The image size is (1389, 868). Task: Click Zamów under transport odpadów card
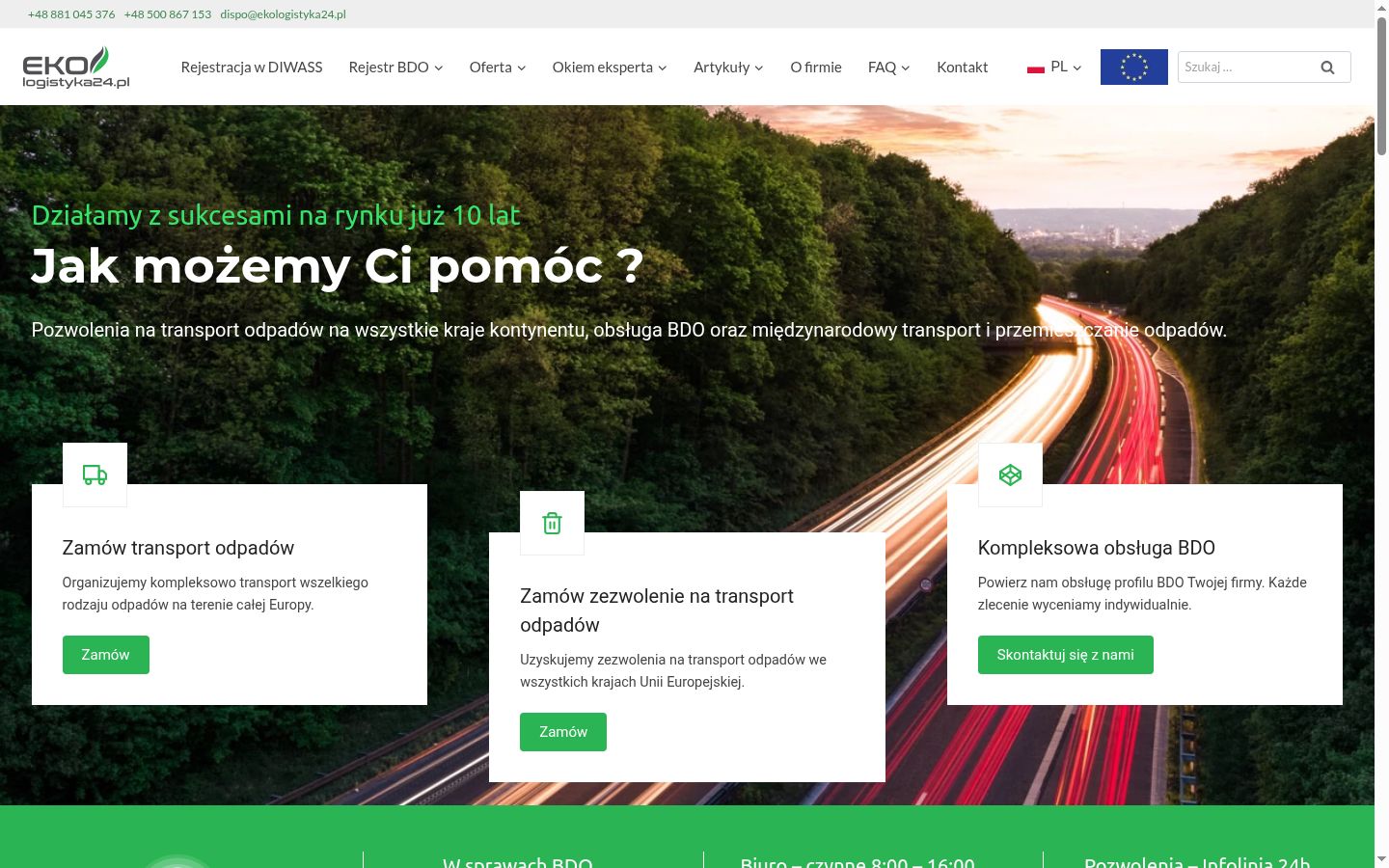pyautogui.click(x=106, y=655)
